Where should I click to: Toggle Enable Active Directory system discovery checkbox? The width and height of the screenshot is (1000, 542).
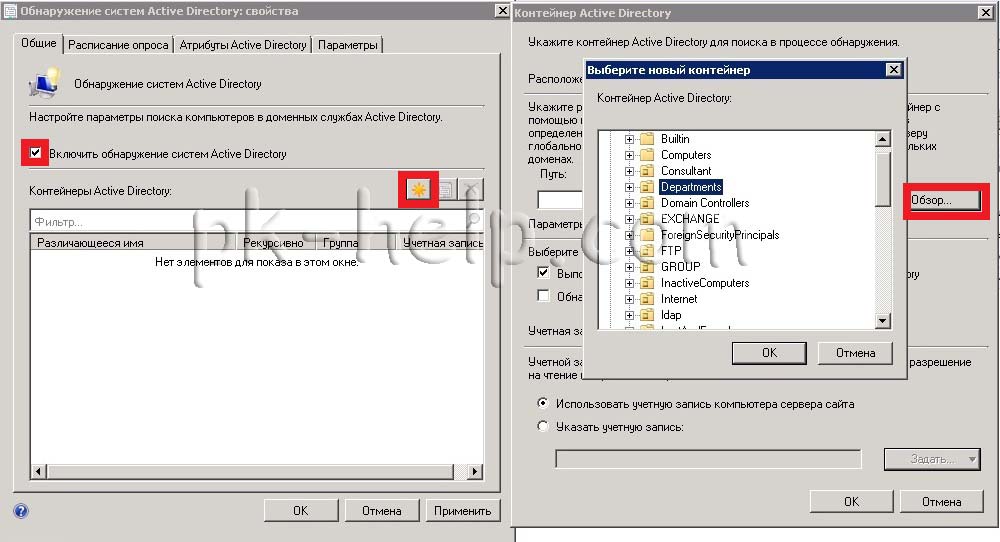coord(36,153)
